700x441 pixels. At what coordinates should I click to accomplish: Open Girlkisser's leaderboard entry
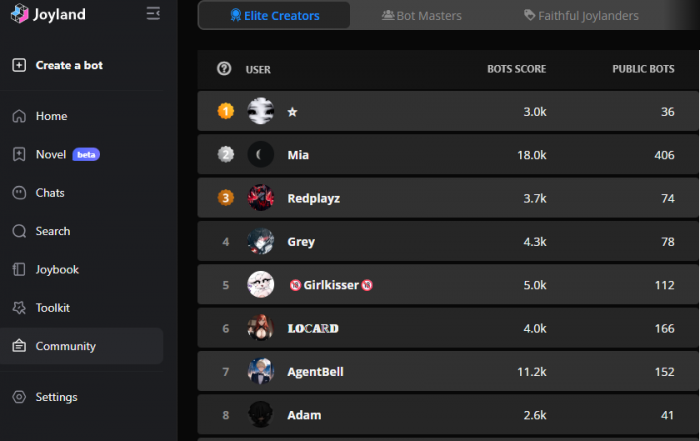click(447, 285)
